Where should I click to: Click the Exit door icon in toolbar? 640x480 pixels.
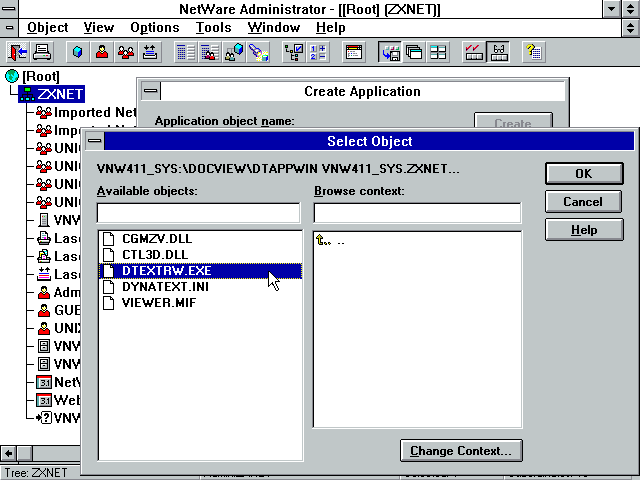tap(17, 52)
